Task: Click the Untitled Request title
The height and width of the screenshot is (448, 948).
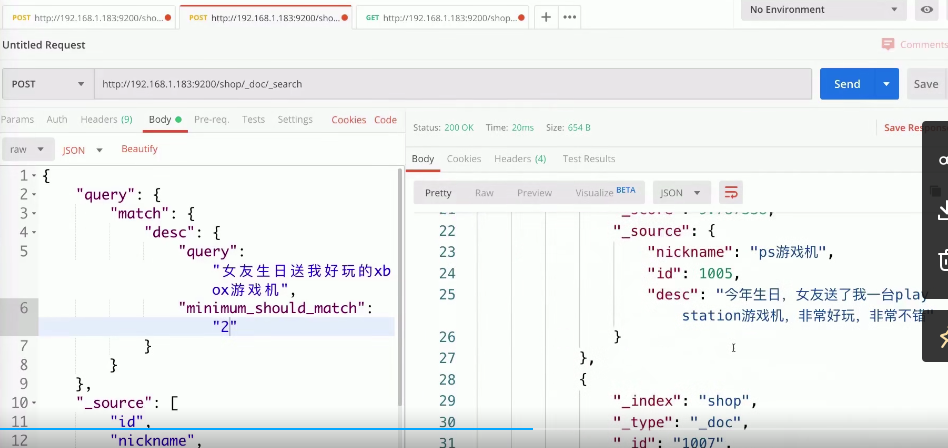Action: (44, 45)
